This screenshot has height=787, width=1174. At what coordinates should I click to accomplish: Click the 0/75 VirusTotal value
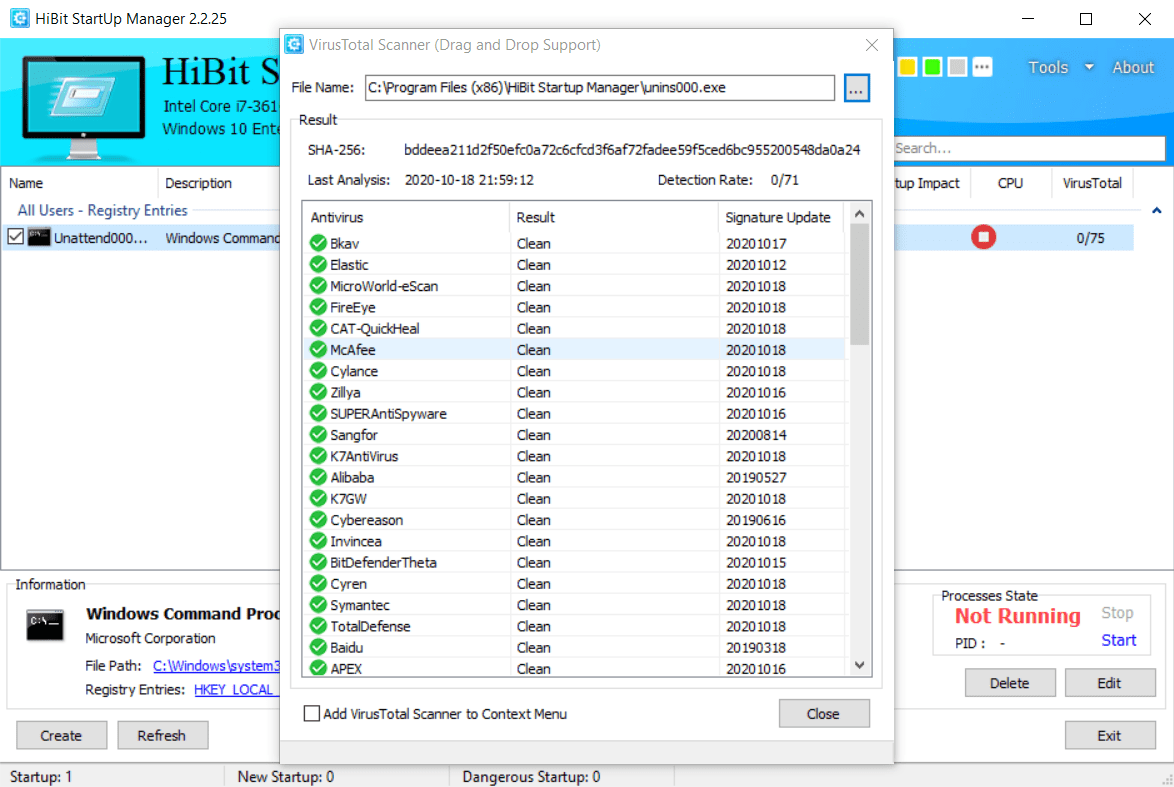coord(1090,238)
